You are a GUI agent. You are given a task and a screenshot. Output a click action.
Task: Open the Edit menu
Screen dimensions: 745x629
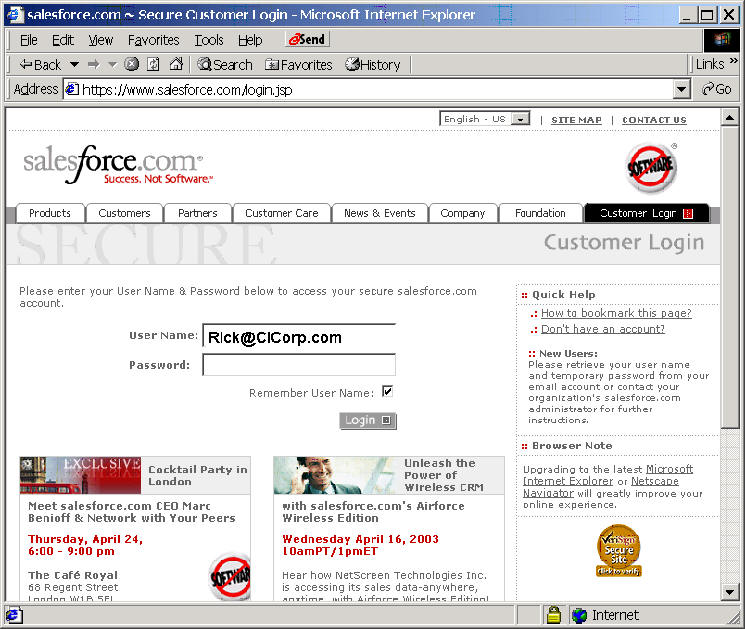tap(62, 40)
